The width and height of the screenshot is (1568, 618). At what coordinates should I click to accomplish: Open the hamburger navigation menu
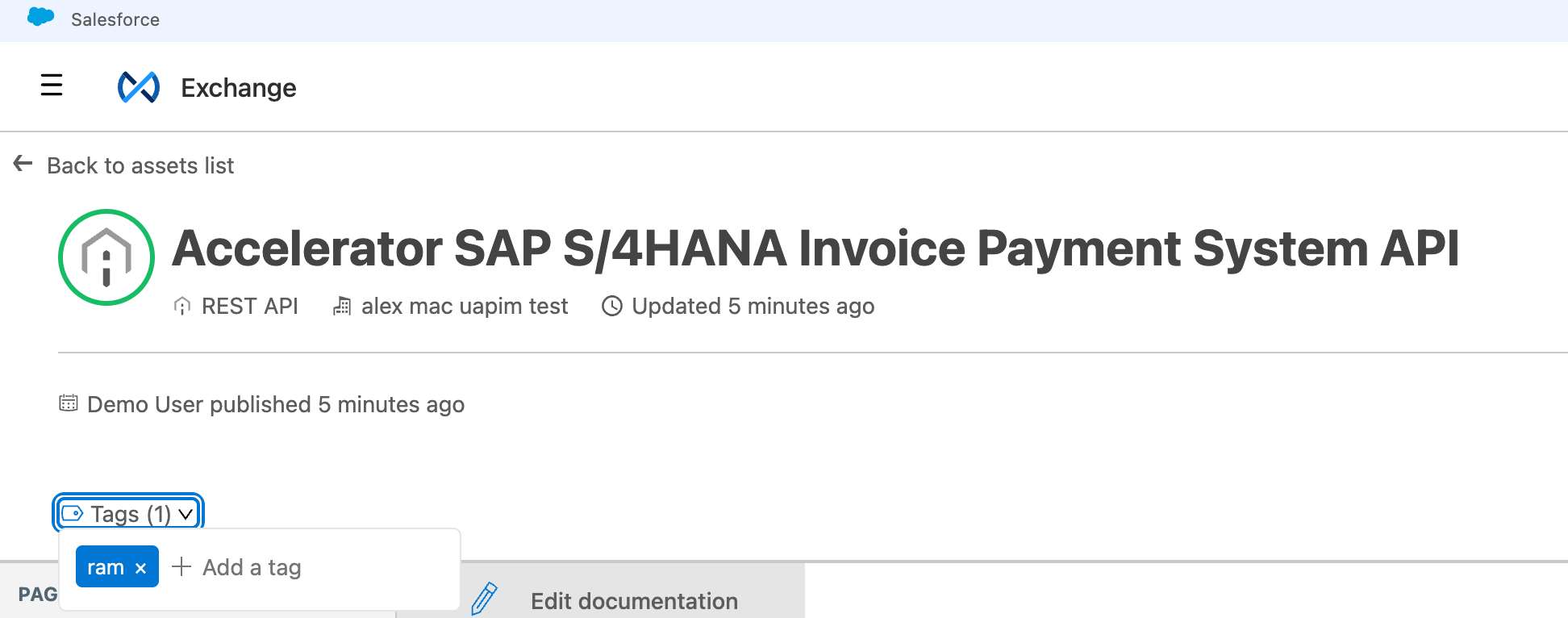coord(52,85)
